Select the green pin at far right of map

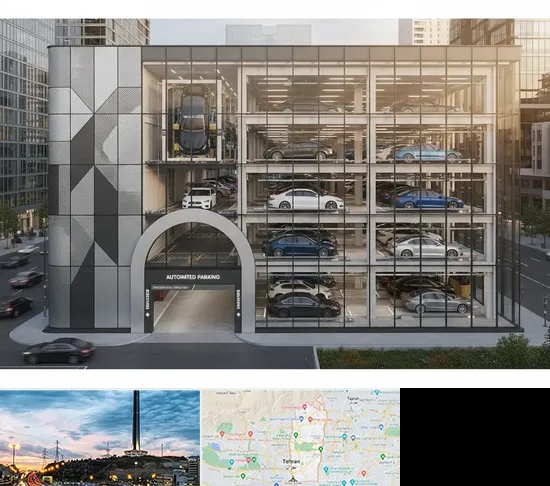(383, 457)
